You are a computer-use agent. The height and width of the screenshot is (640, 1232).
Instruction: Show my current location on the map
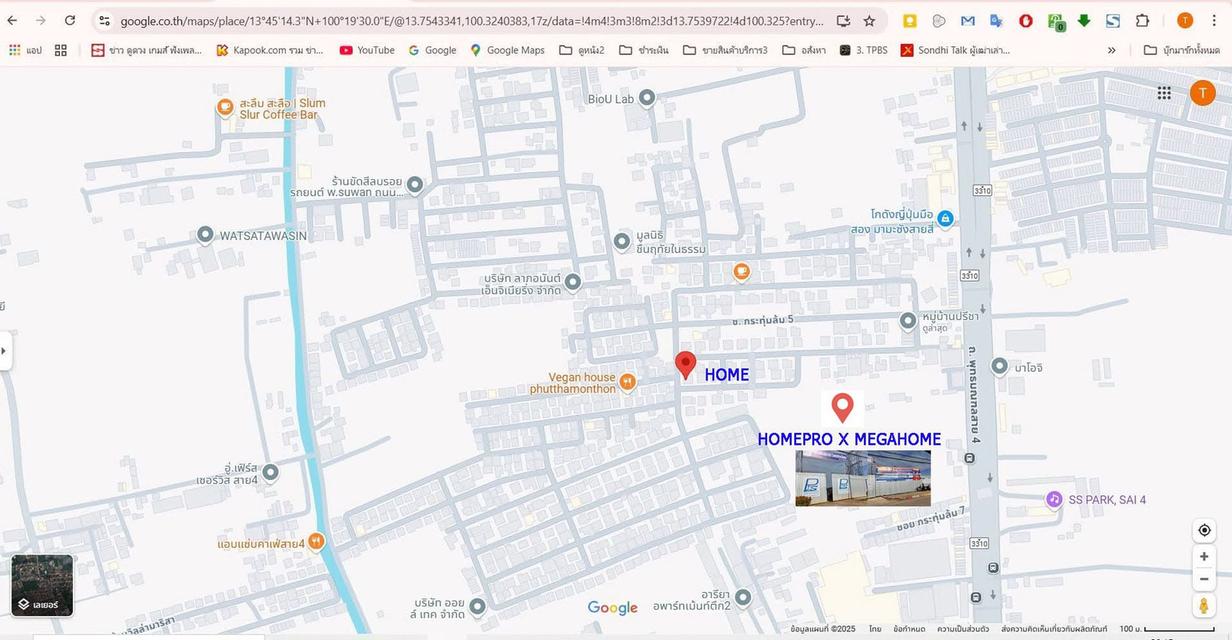1204,530
